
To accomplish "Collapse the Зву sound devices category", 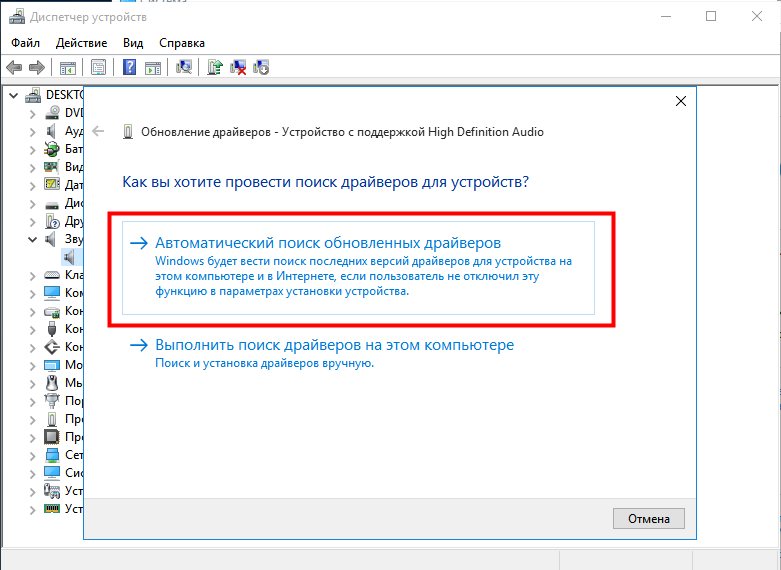I will [33, 239].
